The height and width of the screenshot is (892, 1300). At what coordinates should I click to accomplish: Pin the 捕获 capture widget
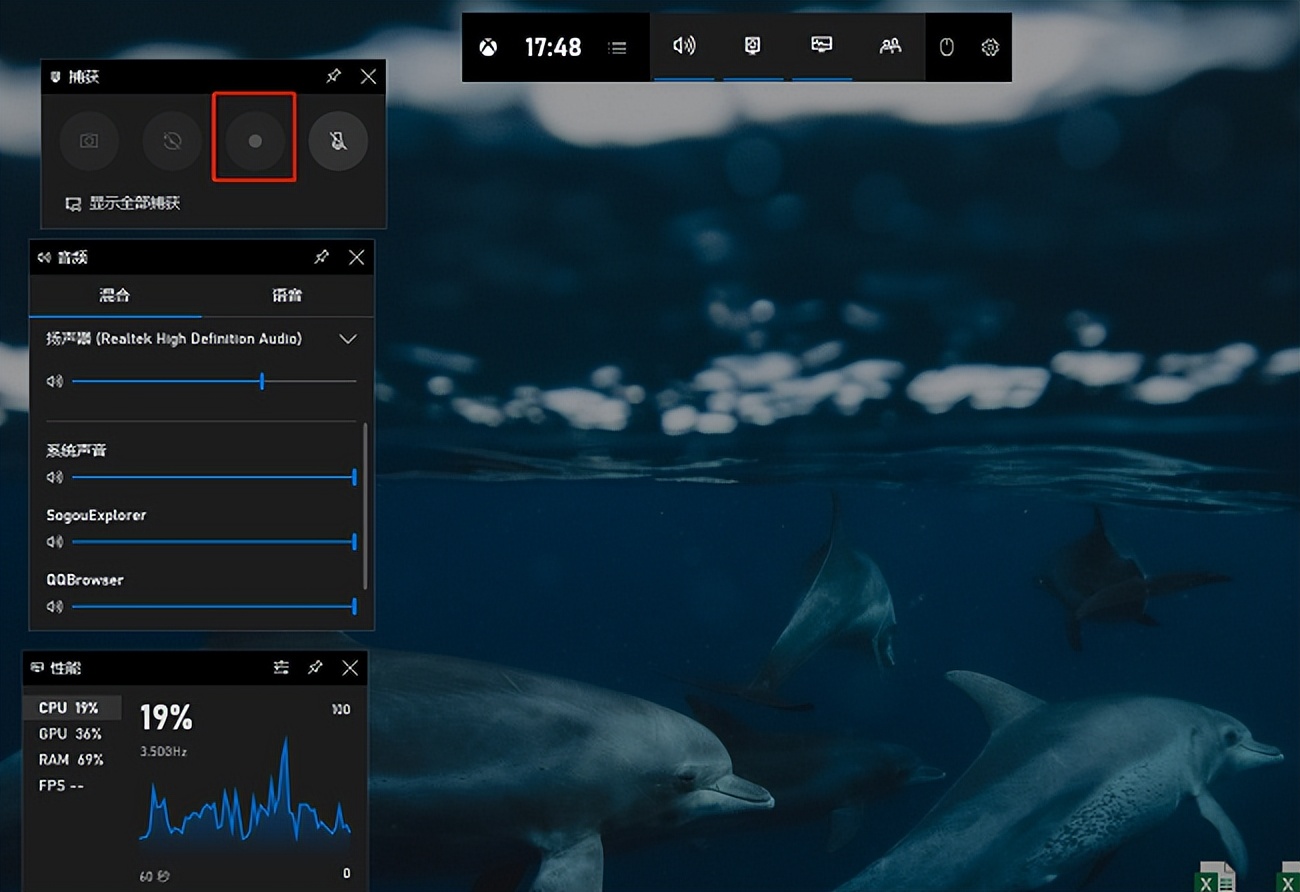point(333,77)
